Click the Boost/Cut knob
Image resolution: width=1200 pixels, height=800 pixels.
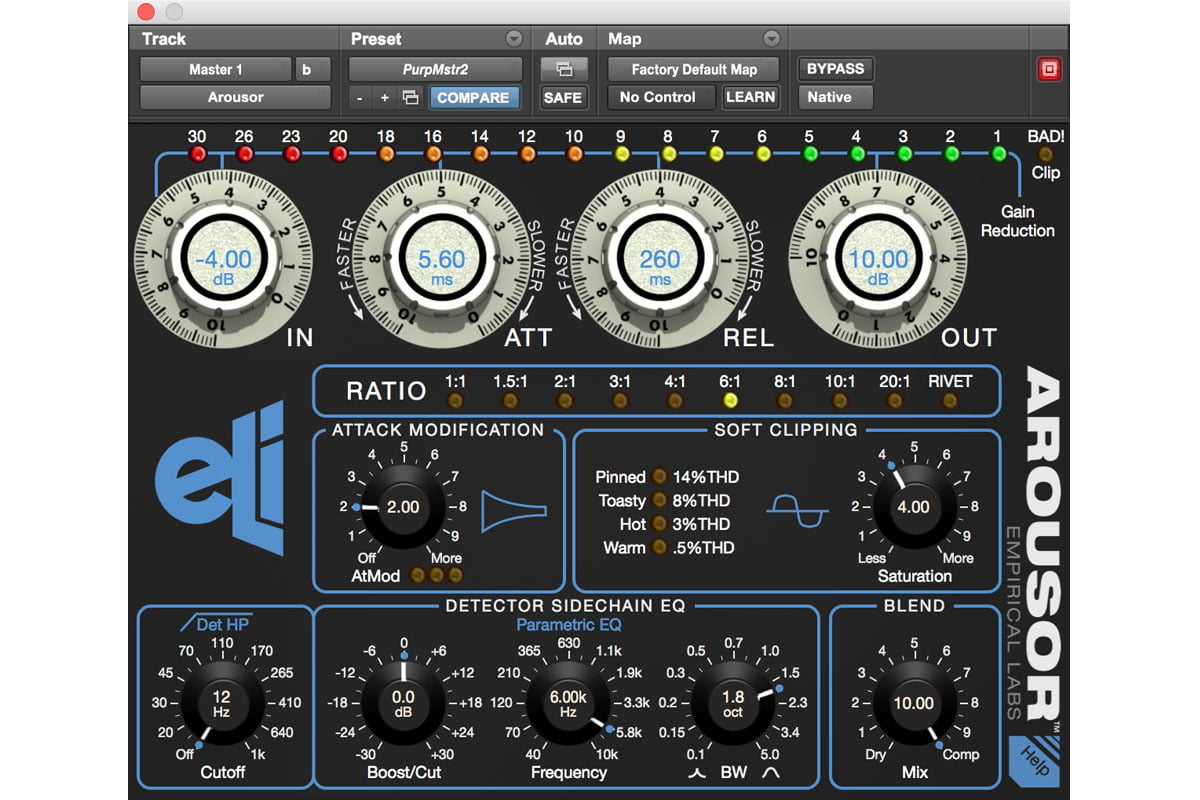[403, 704]
